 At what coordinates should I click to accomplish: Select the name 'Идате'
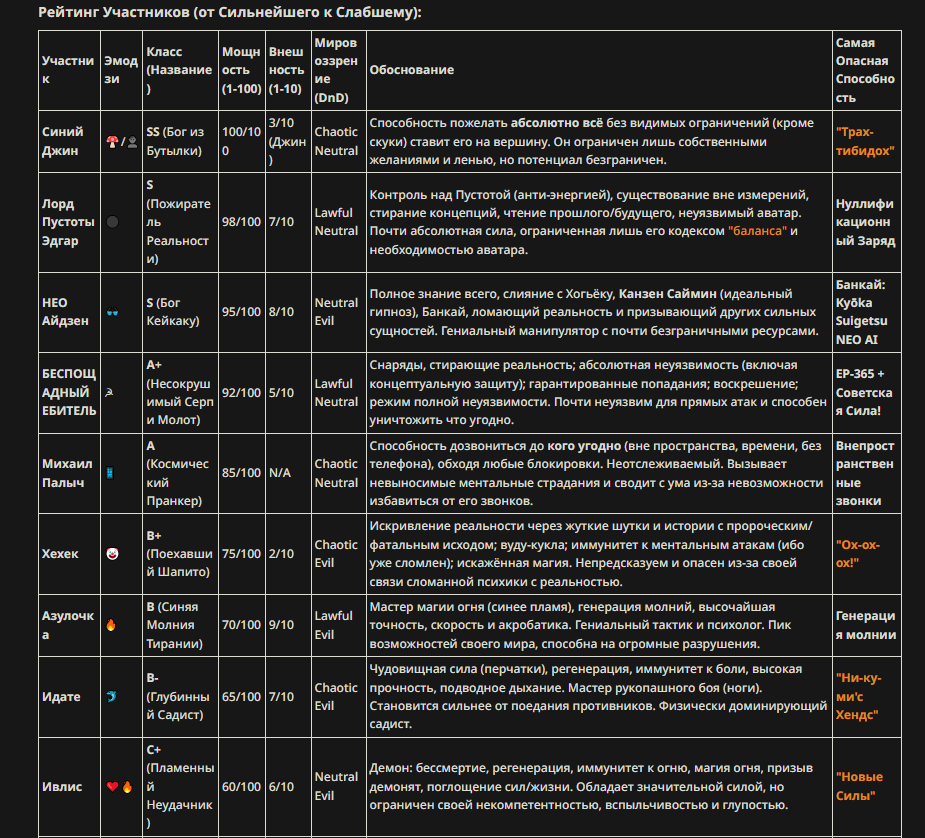point(61,696)
